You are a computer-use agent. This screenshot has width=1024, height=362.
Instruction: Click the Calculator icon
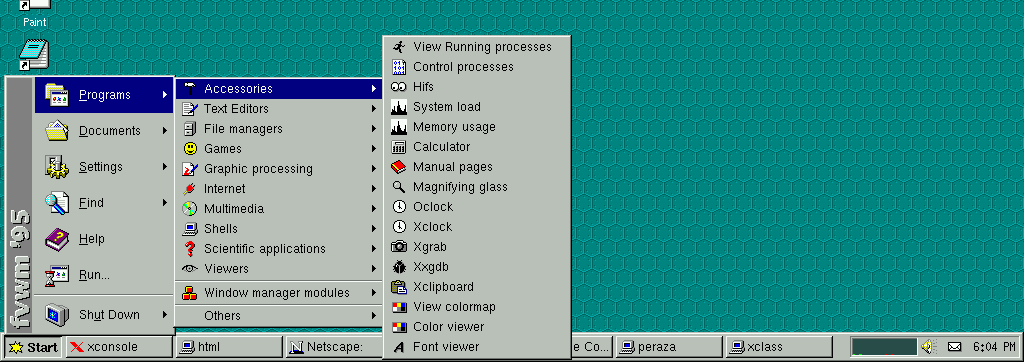[x=399, y=147]
